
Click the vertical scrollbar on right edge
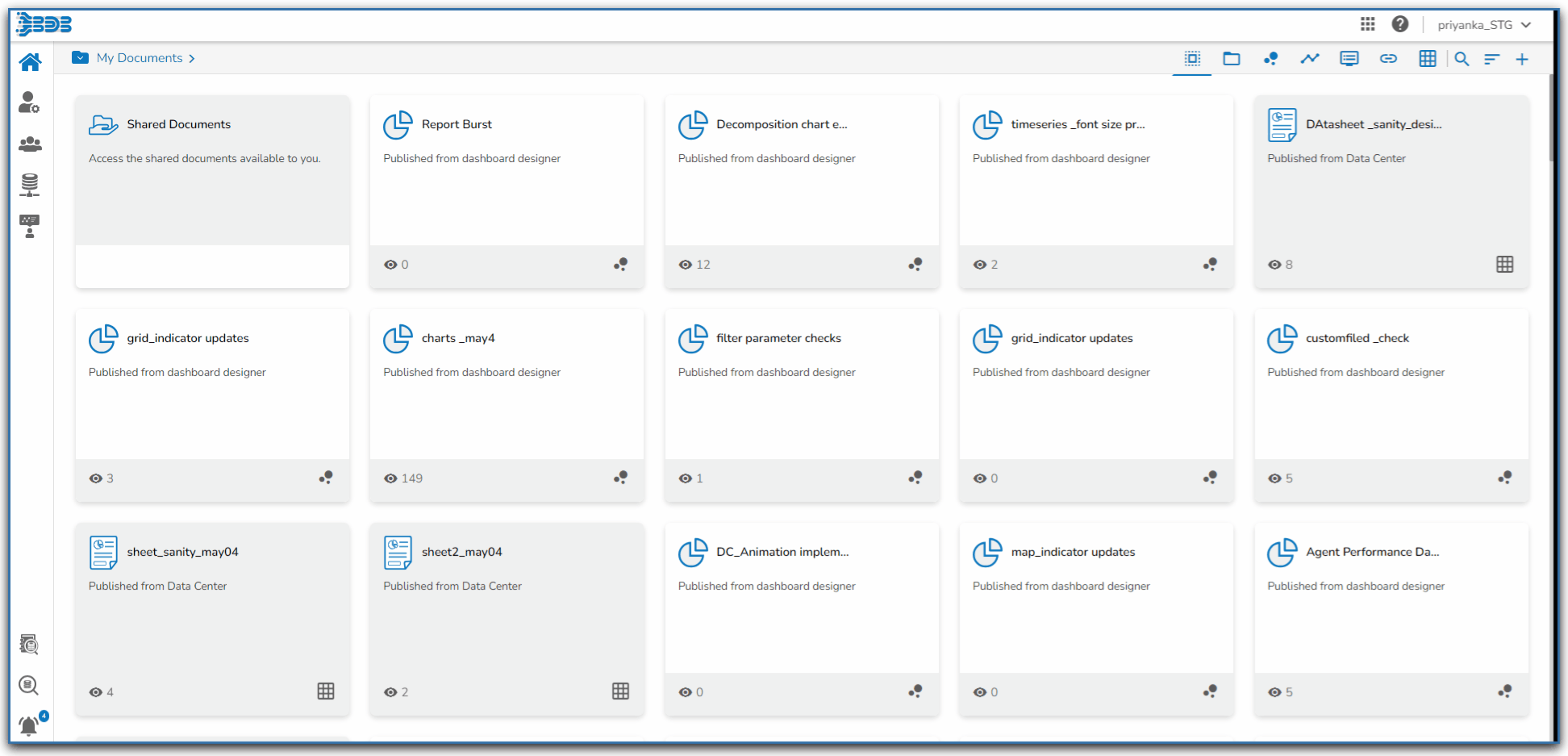[1551, 118]
